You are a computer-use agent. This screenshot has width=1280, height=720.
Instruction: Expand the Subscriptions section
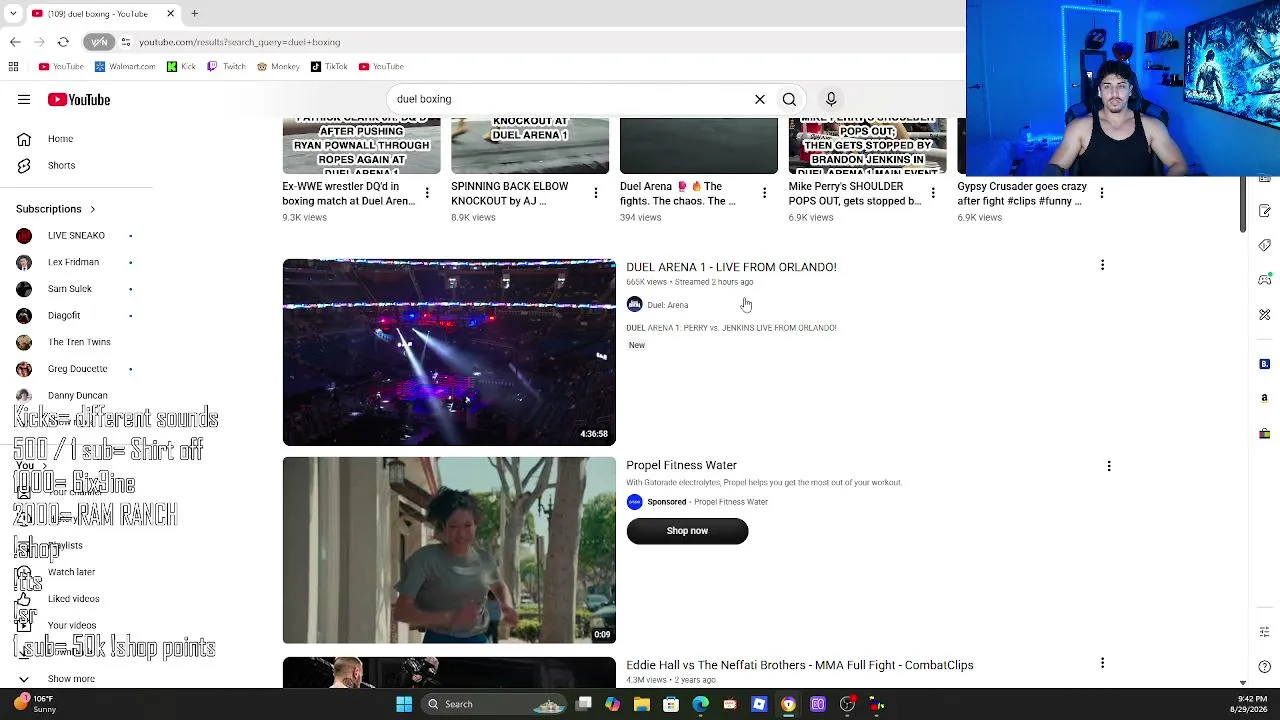pyautogui.click(x=56, y=209)
